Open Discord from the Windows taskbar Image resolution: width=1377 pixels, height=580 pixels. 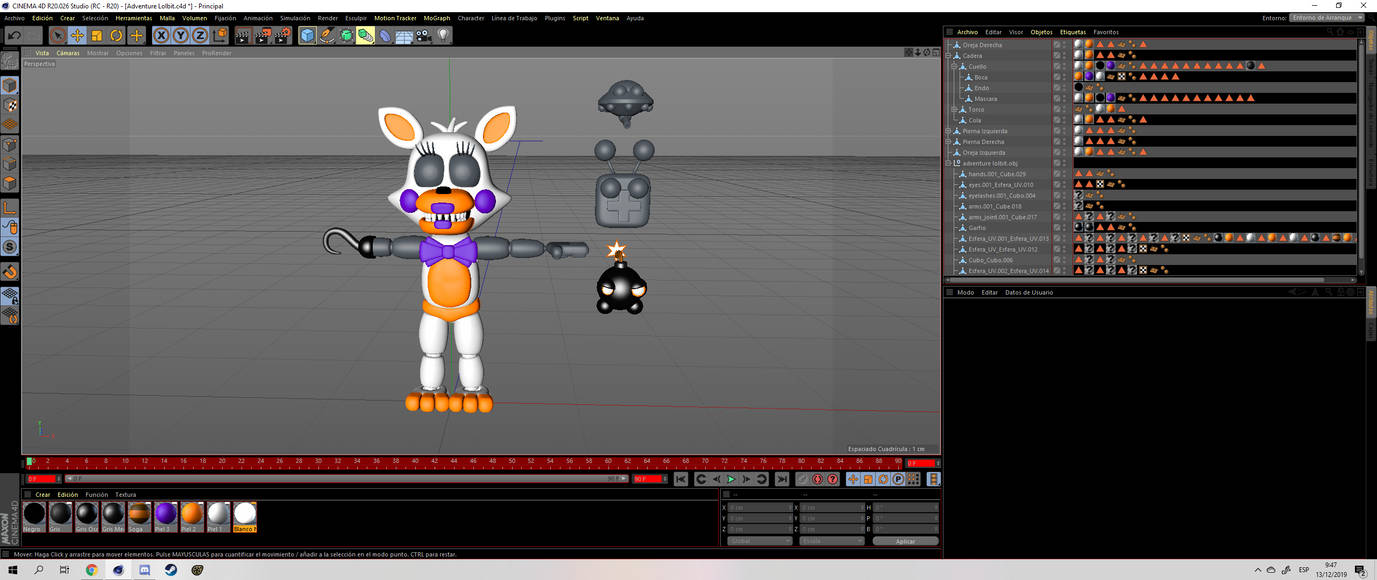(x=145, y=570)
